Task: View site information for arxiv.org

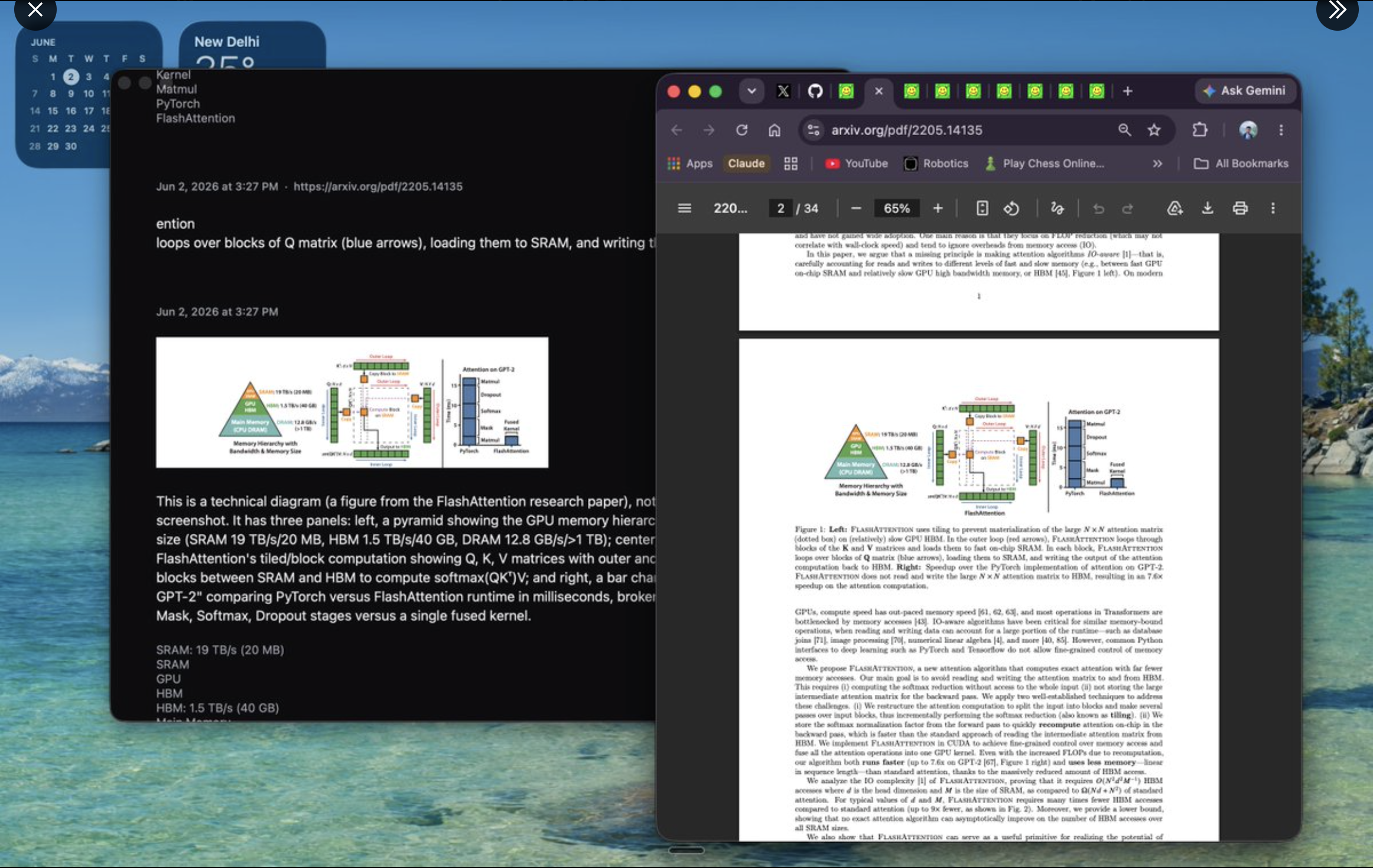Action: click(814, 130)
